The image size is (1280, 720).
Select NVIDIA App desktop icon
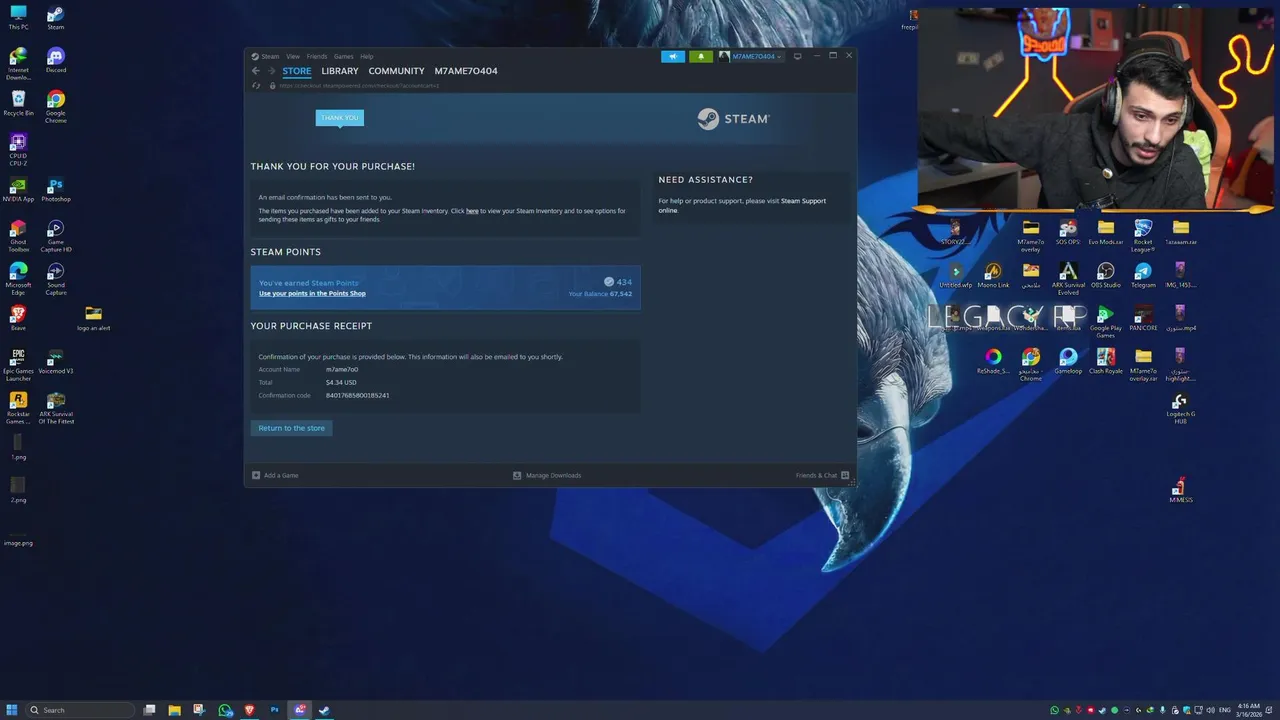[18, 189]
